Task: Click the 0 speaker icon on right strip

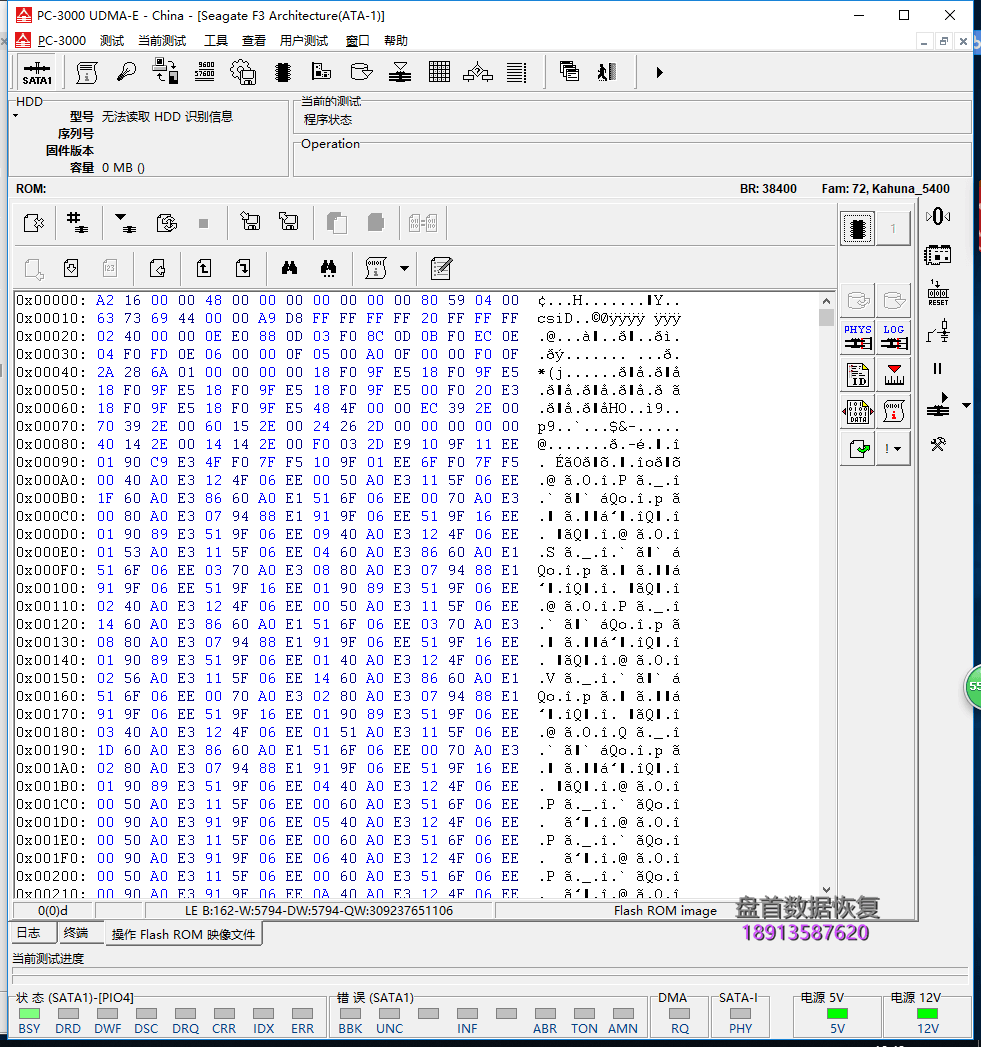Action: [x=938, y=216]
